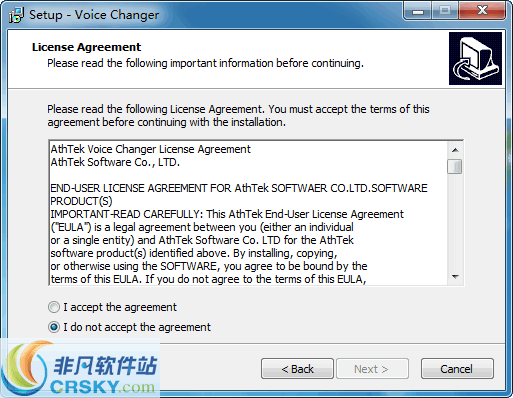Click the scroll down arrow of license text
513x398 pixels.
455,277
